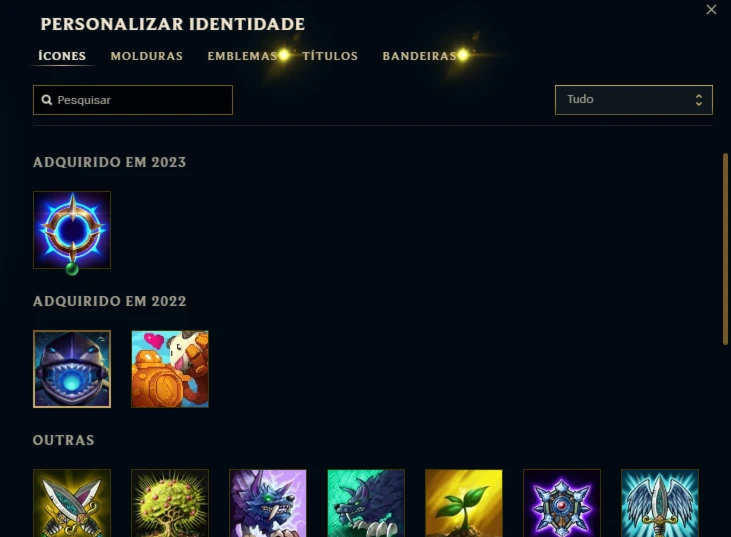This screenshot has width=731, height=537.
Task: Switch to the Bandeiras tab
Action: [419, 56]
